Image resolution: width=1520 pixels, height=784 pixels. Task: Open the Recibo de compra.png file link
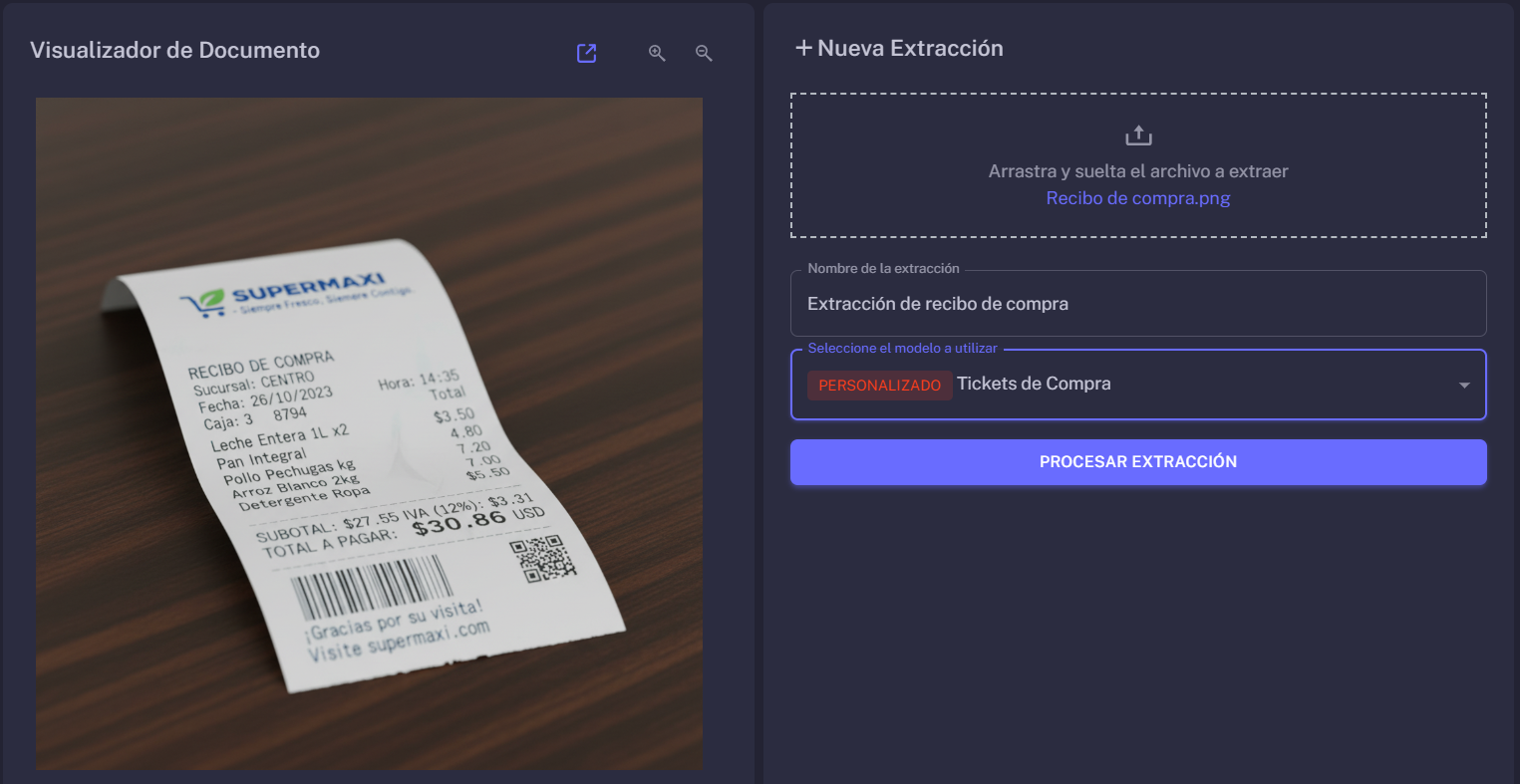pyautogui.click(x=1138, y=198)
